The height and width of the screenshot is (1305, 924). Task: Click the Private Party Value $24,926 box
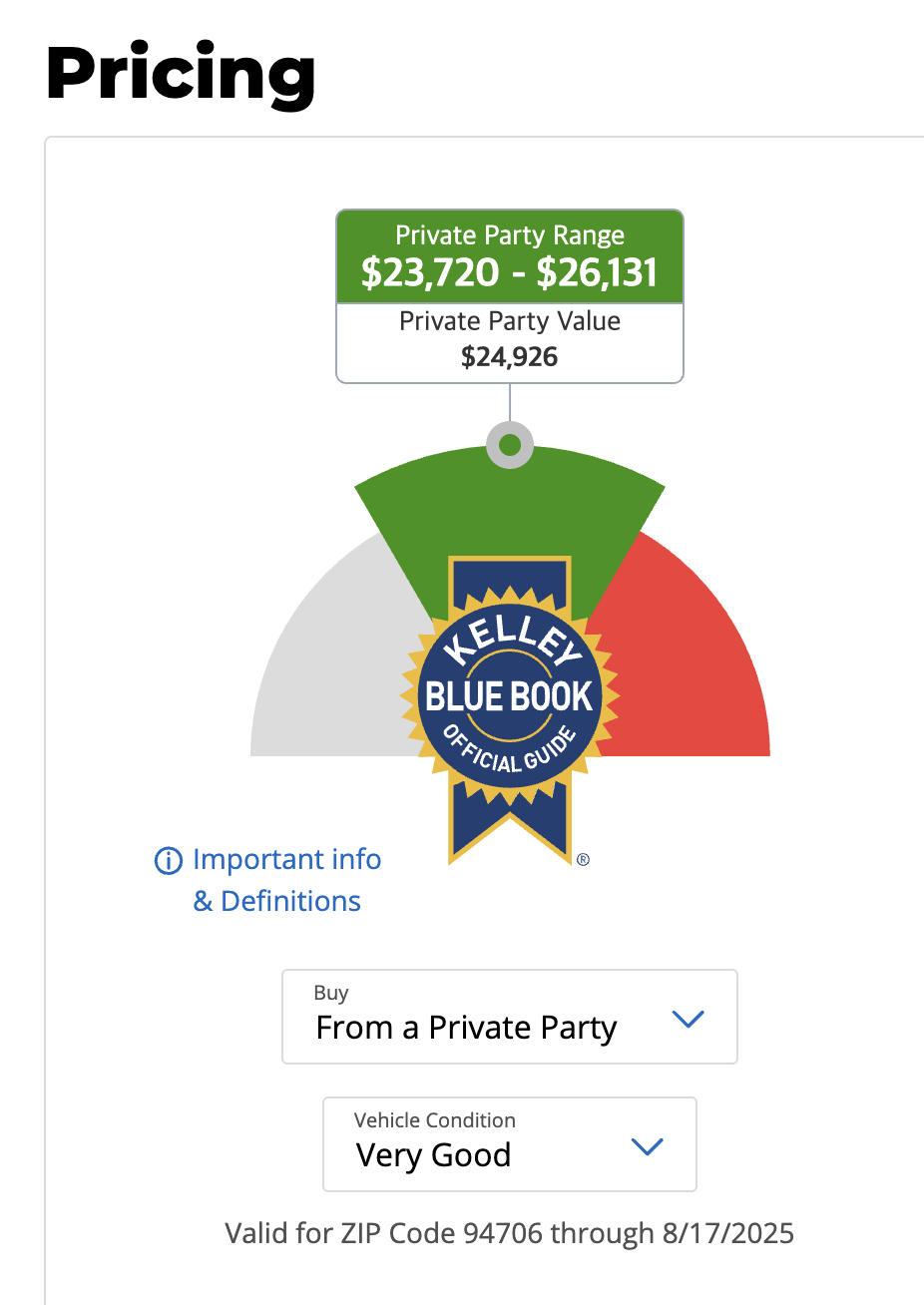tap(510, 342)
